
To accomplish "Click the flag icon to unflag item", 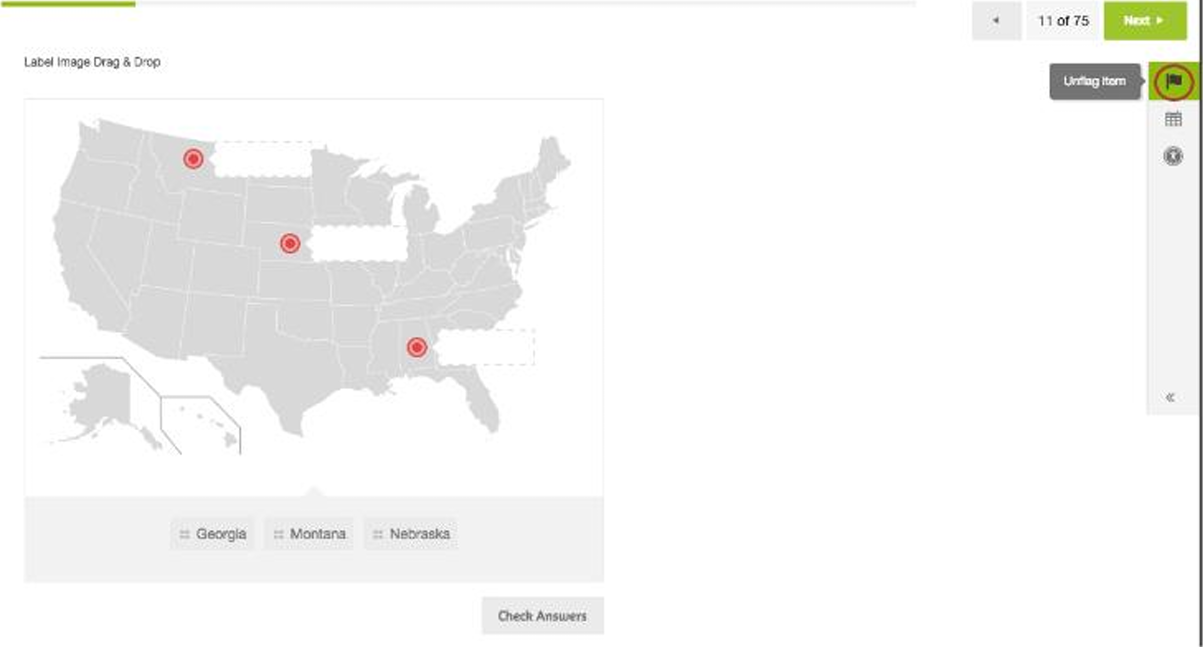I will pyautogui.click(x=1174, y=81).
